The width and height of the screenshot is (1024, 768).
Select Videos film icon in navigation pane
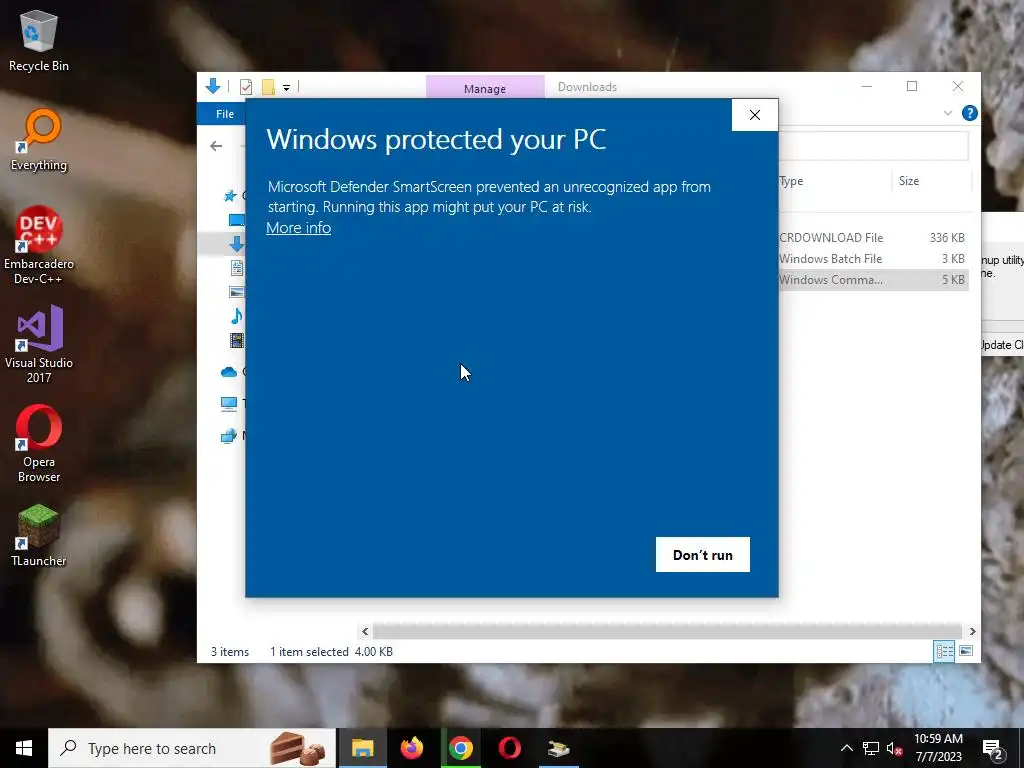coord(236,340)
